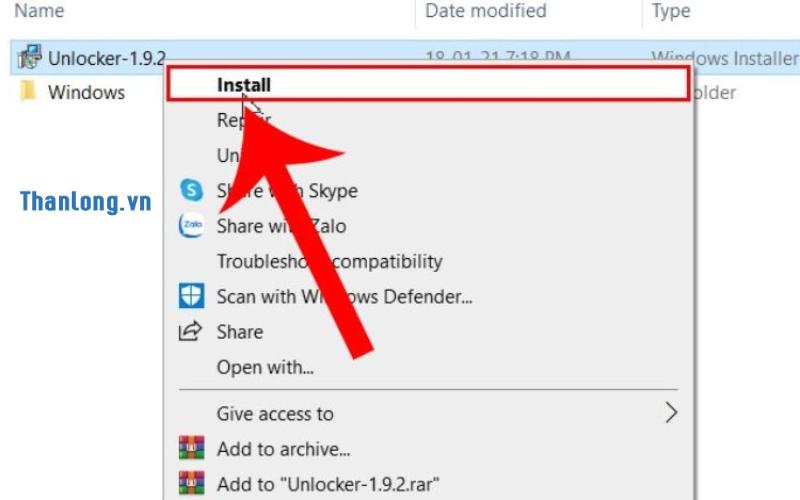Click WinRAR icon beside Add to Unlocker-1.9.2.rar
800x500 pixels.
(190, 484)
